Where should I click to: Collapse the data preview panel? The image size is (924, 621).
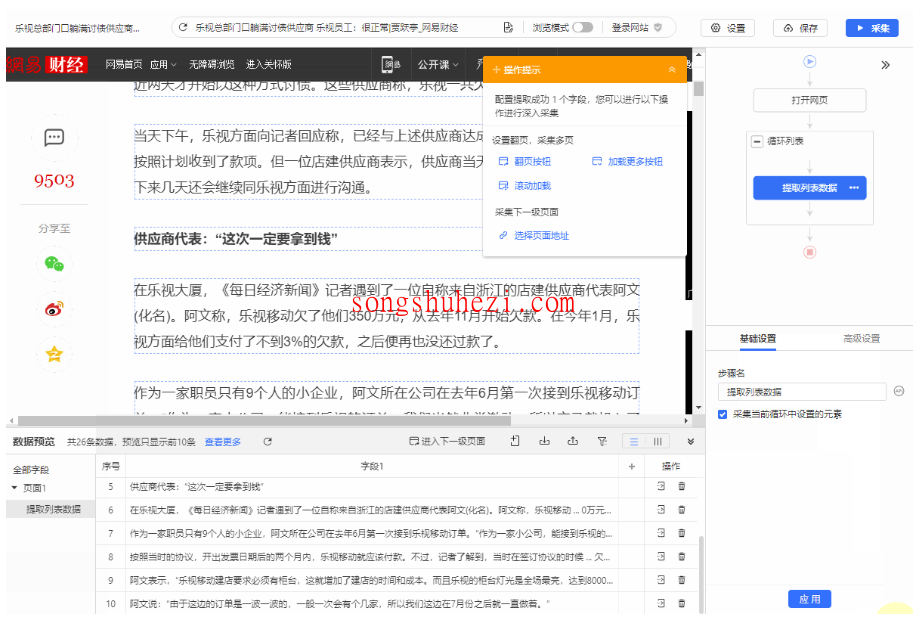pyautogui.click(x=691, y=441)
